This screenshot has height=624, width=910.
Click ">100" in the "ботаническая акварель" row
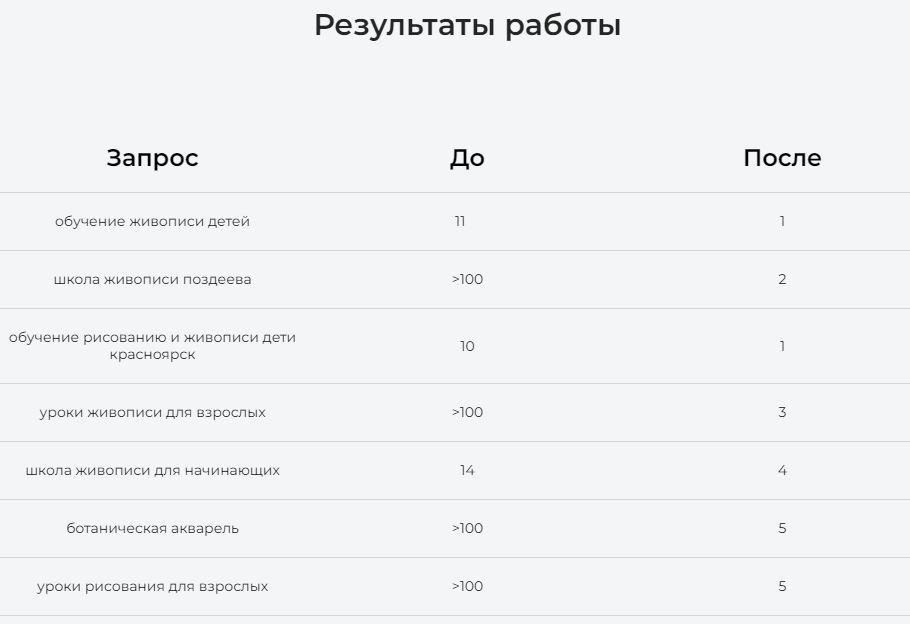[x=467, y=528]
